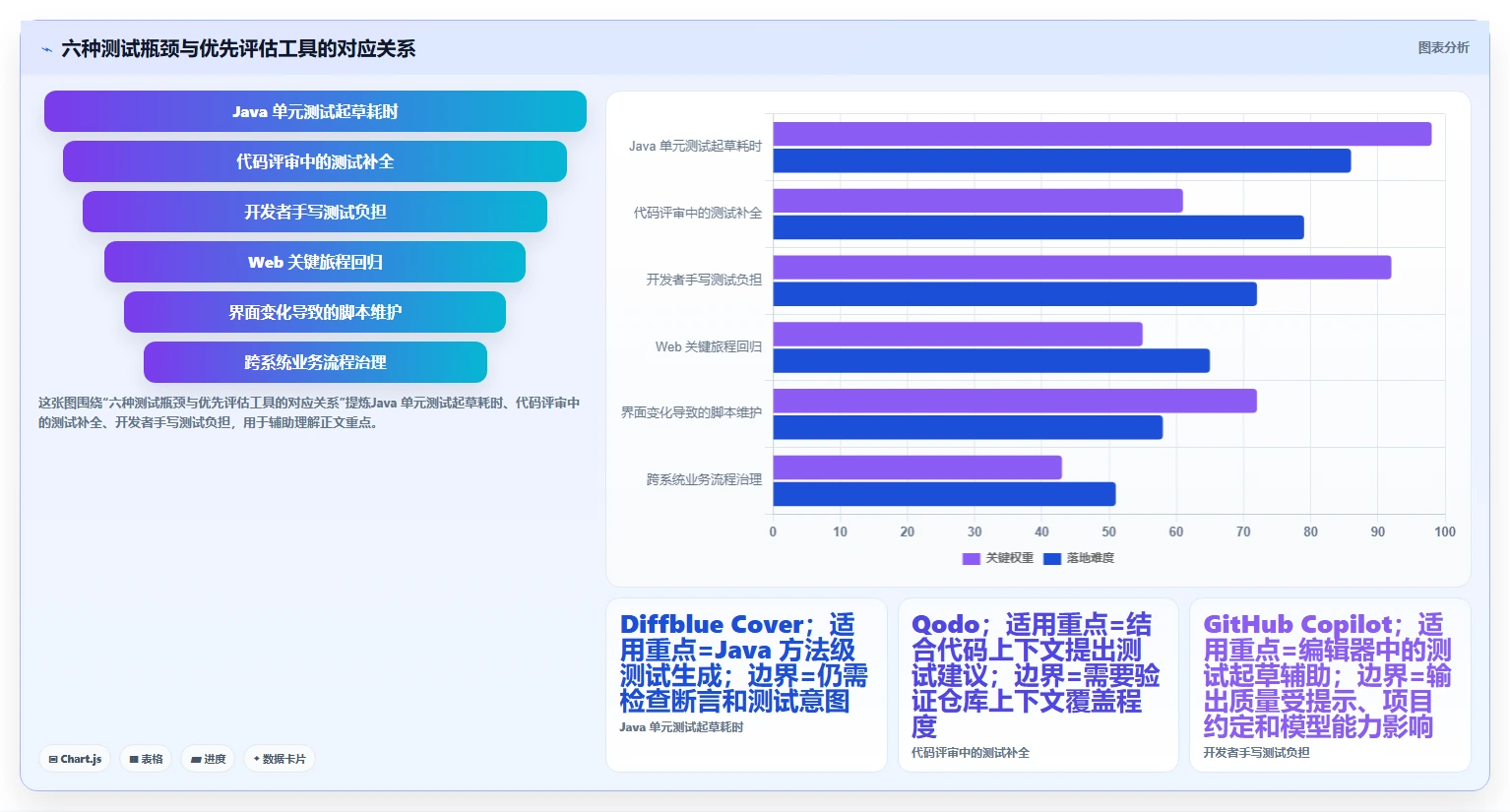Screen dimensions: 1510x812
Task: Click the Copilot card subtitle 开发者手写测试负担
Action: (1256, 753)
